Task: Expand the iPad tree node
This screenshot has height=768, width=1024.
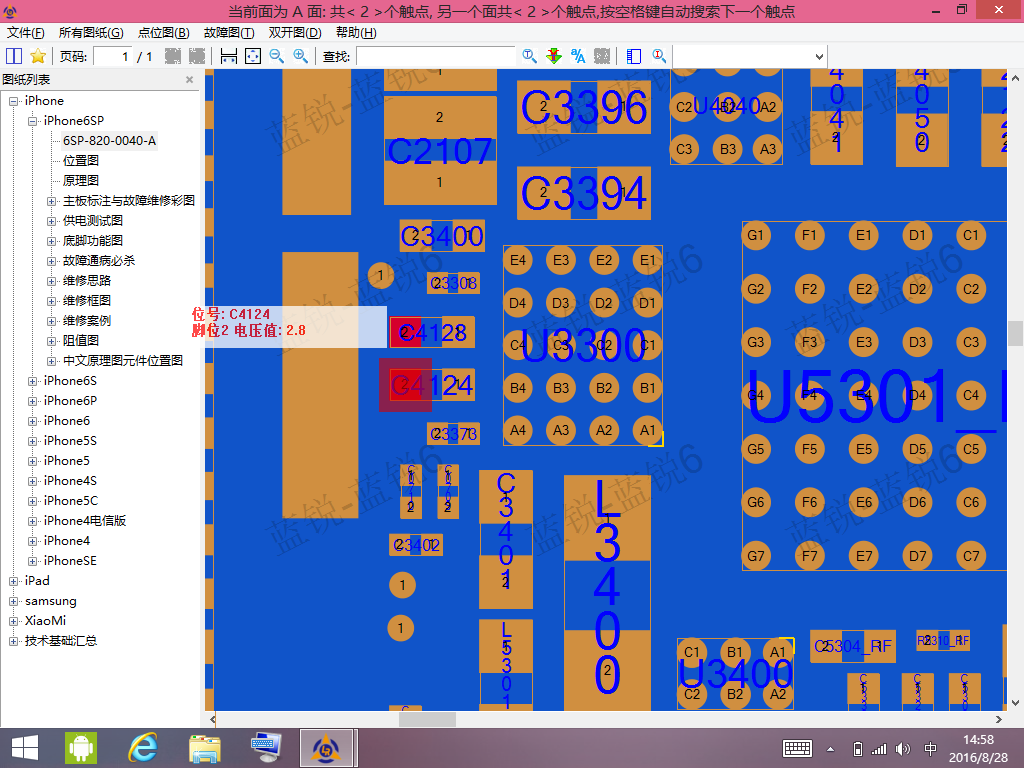Action: click(13, 581)
